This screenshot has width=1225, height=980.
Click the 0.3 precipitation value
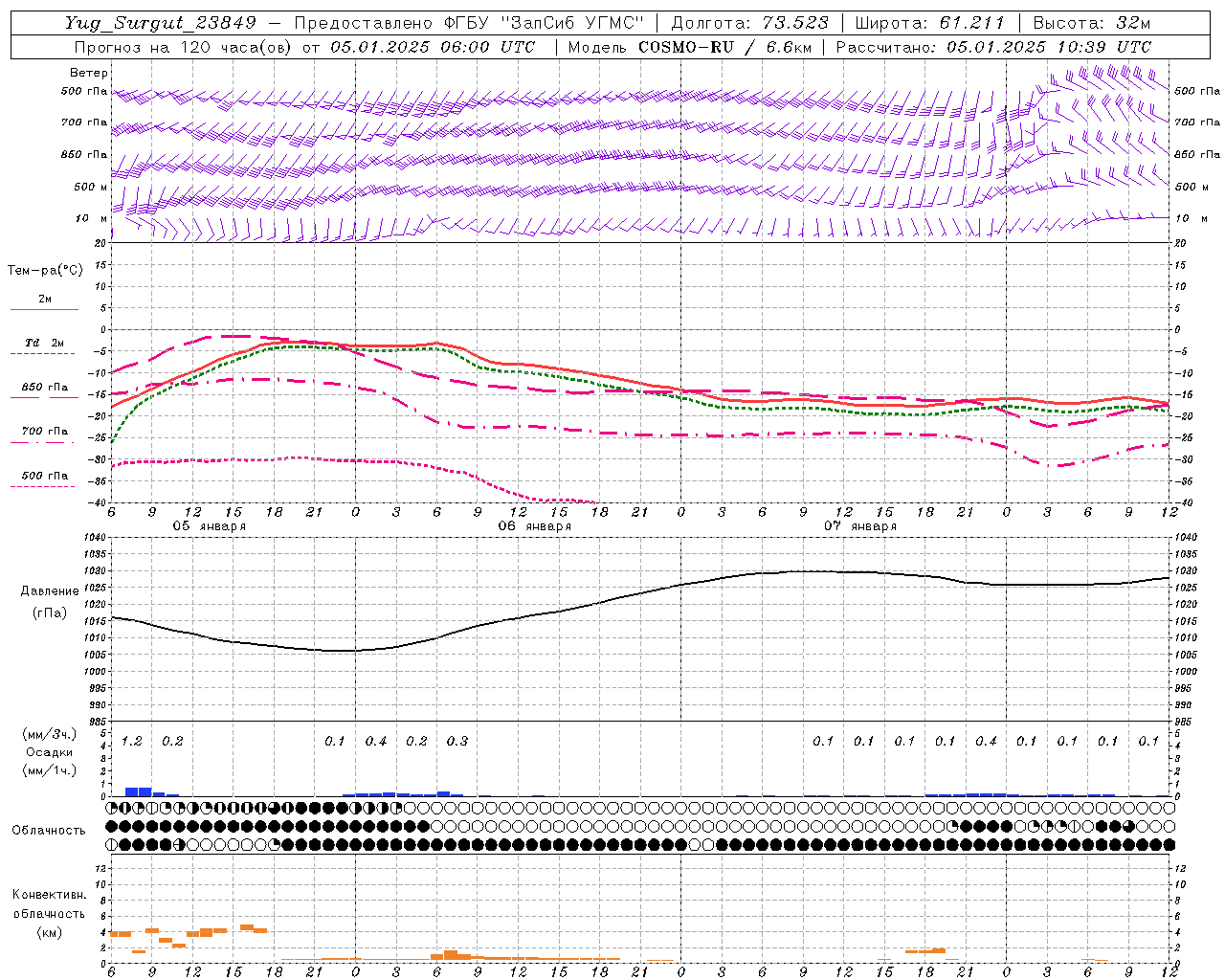click(457, 742)
